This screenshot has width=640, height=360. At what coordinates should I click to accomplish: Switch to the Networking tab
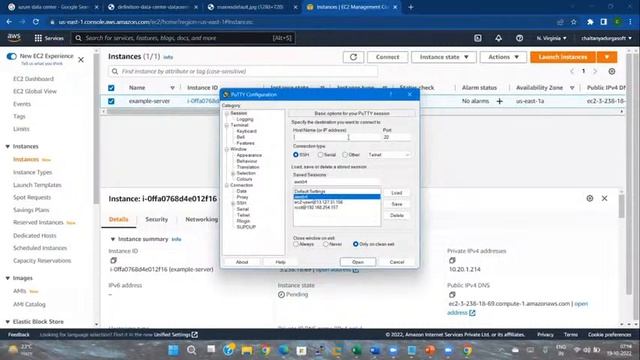[202, 220]
